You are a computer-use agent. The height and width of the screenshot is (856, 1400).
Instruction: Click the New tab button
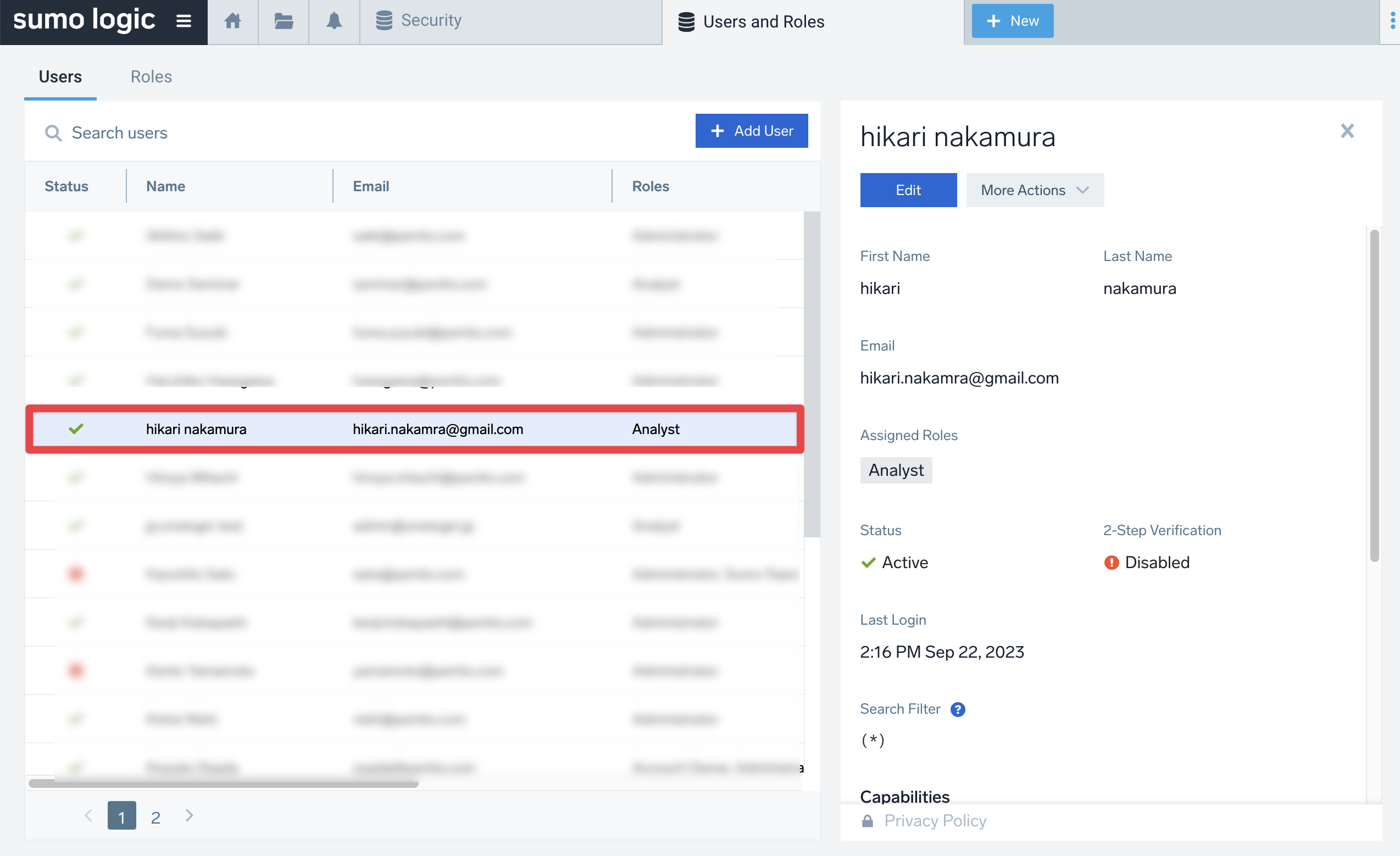[1012, 21]
